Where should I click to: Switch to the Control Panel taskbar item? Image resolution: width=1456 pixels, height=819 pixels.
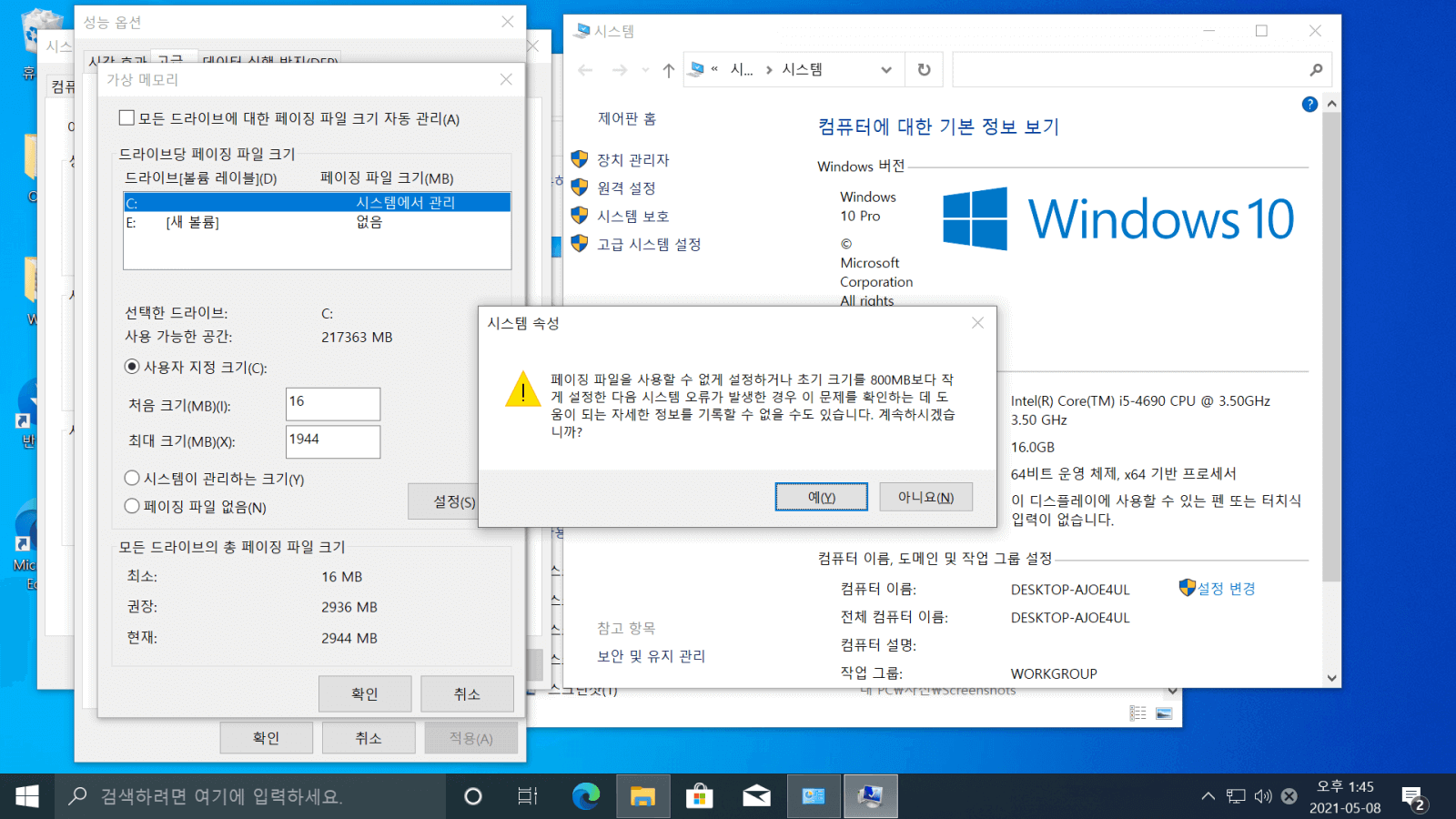click(x=814, y=796)
